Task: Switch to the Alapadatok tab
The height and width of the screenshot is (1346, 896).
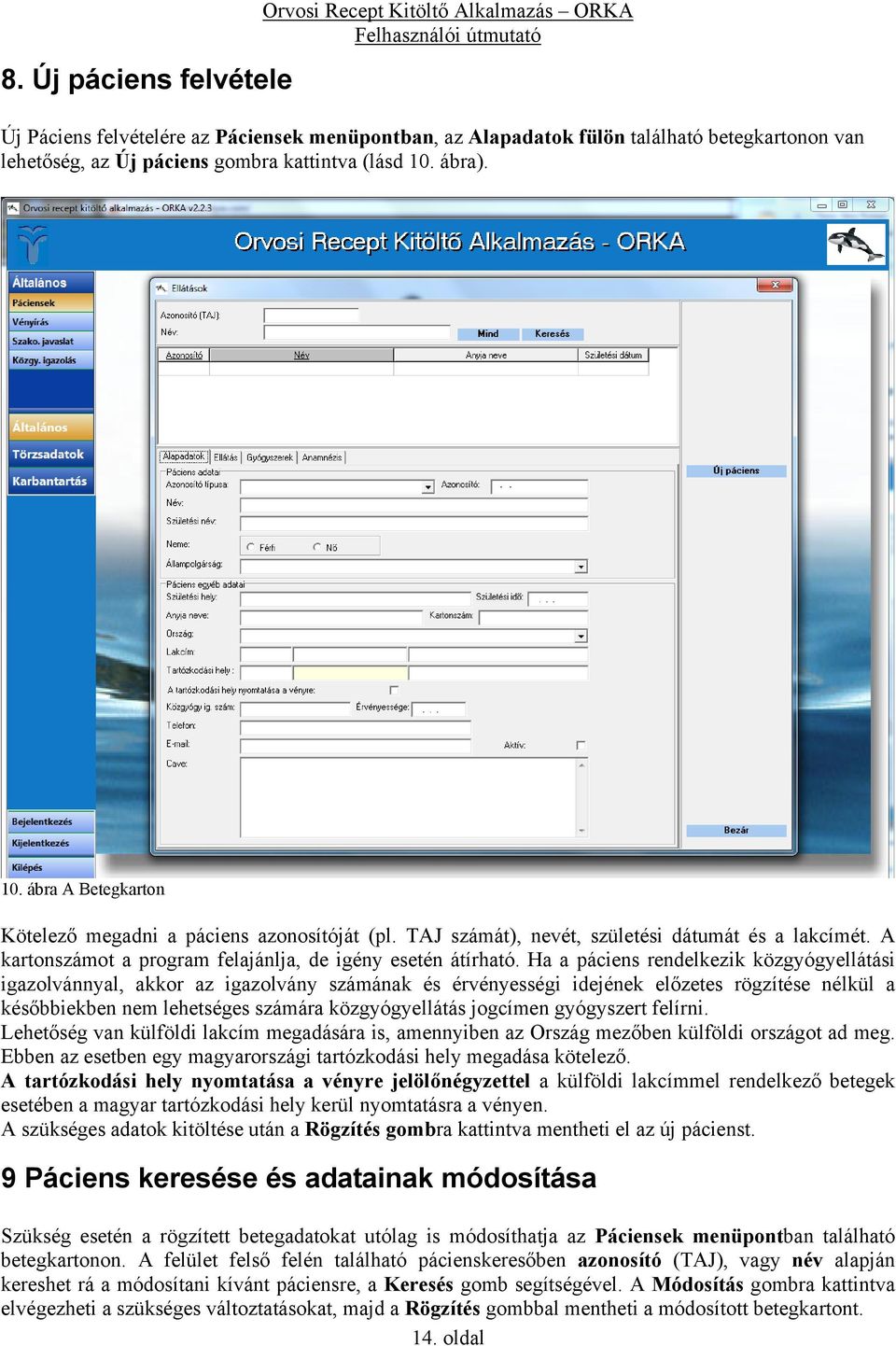Action: tap(183, 456)
